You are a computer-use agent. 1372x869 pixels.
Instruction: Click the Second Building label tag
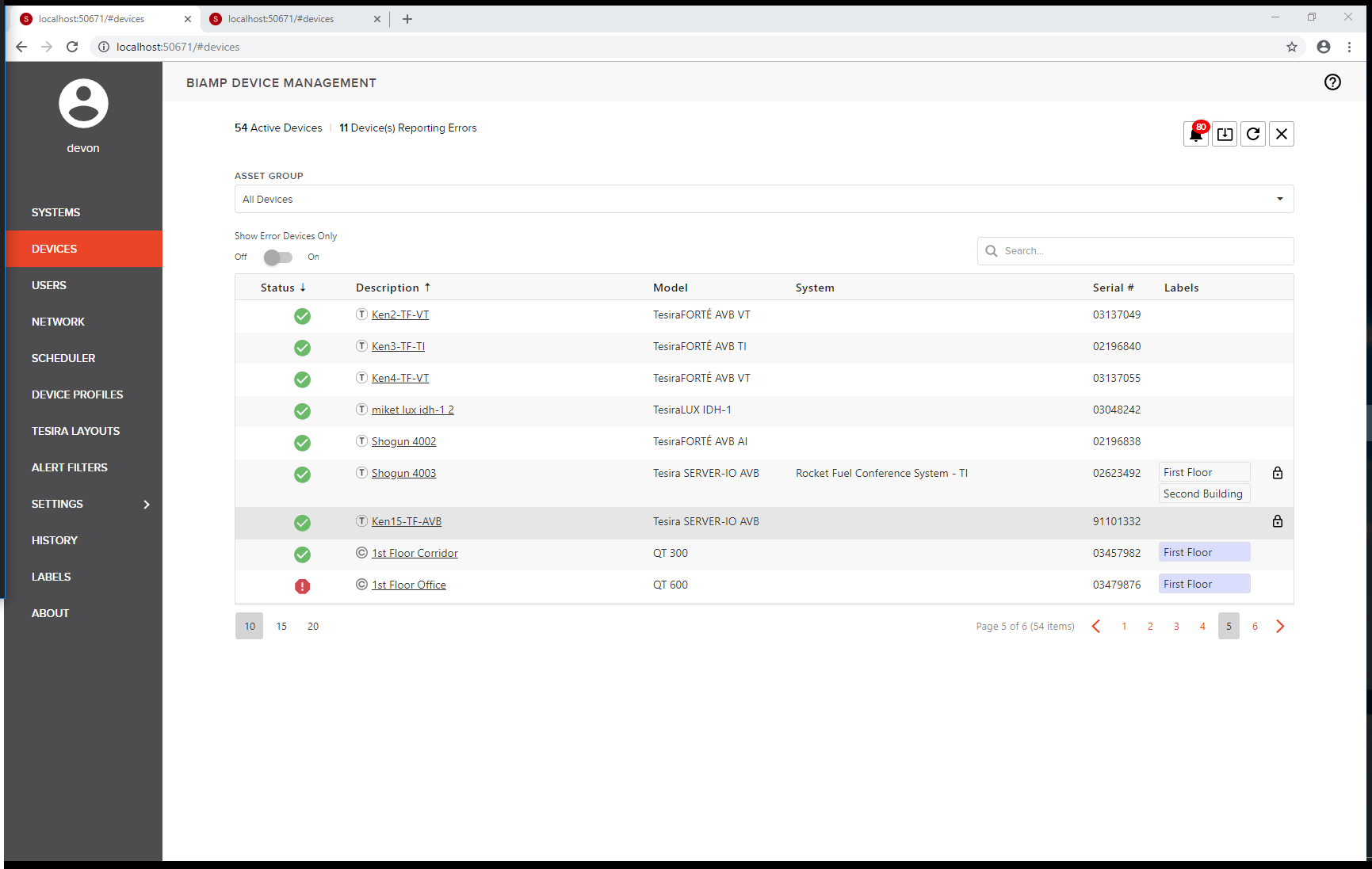[1205, 494]
